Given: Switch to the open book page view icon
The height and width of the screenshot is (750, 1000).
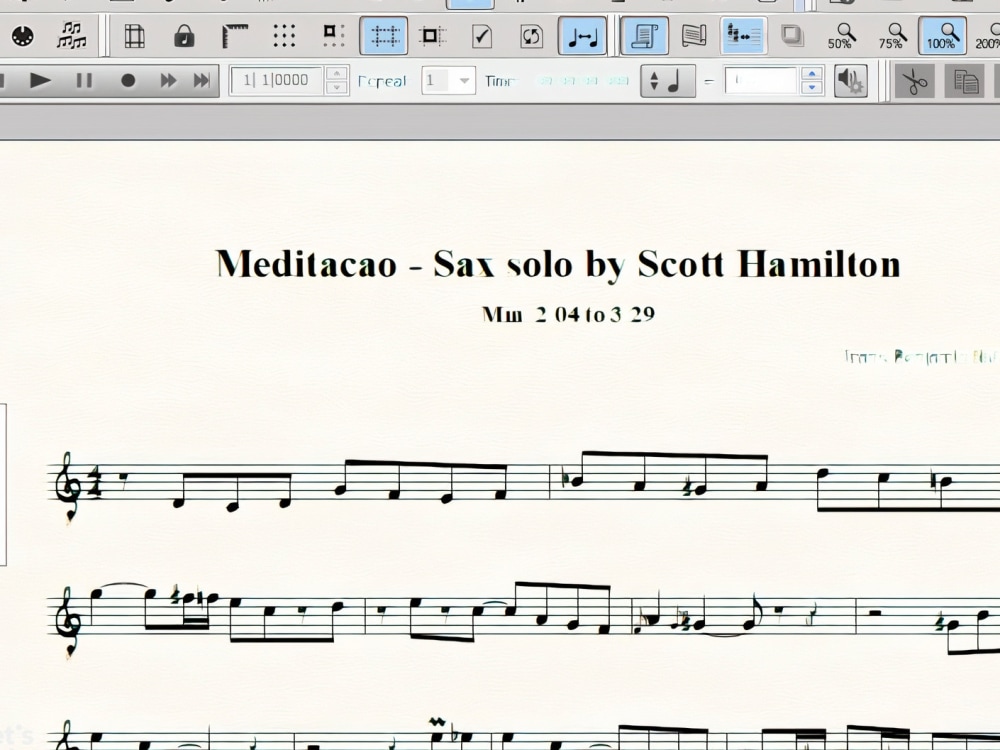Looking at the screenshot, I should click(694, 36).
